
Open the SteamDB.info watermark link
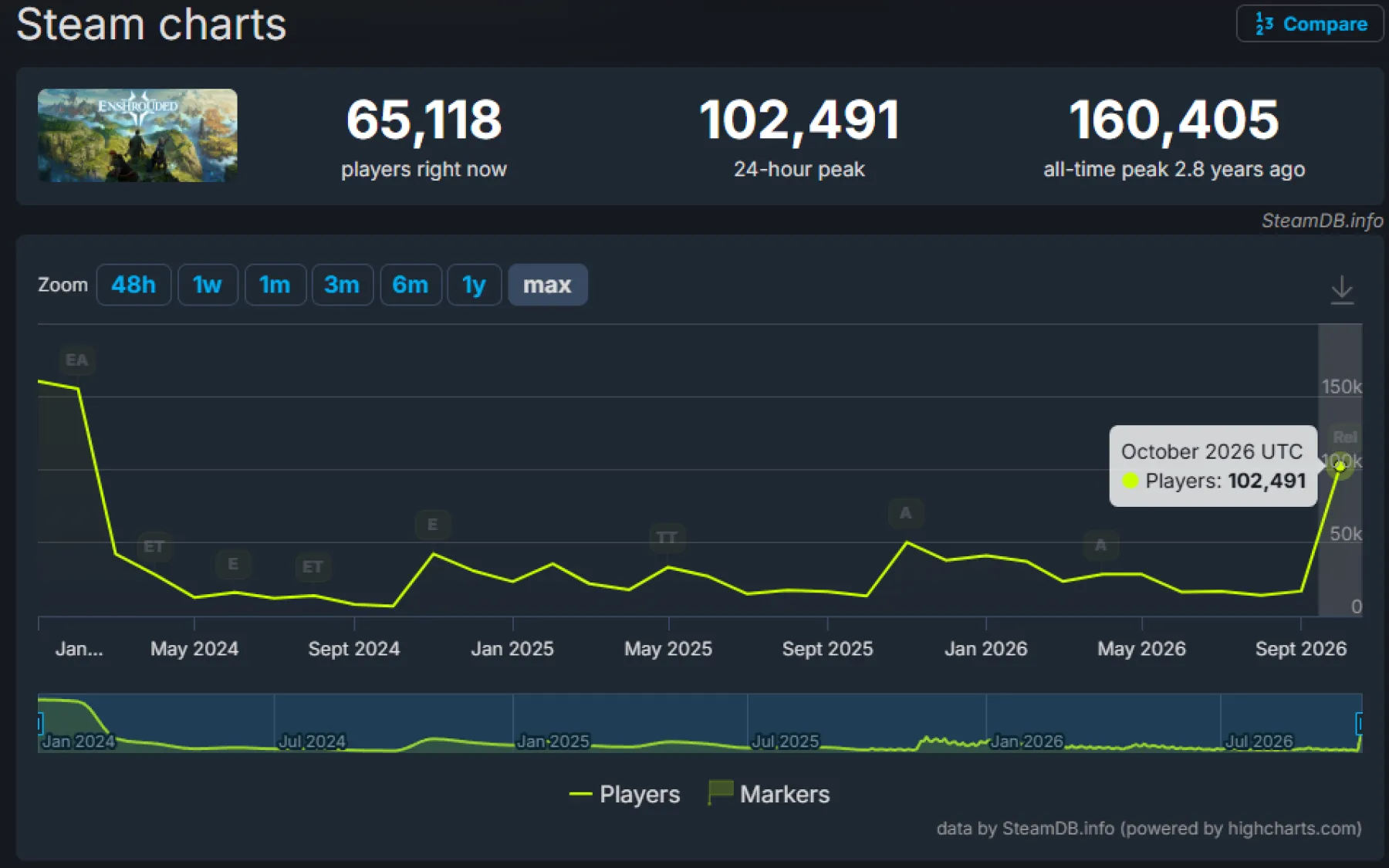[1322, 221]
